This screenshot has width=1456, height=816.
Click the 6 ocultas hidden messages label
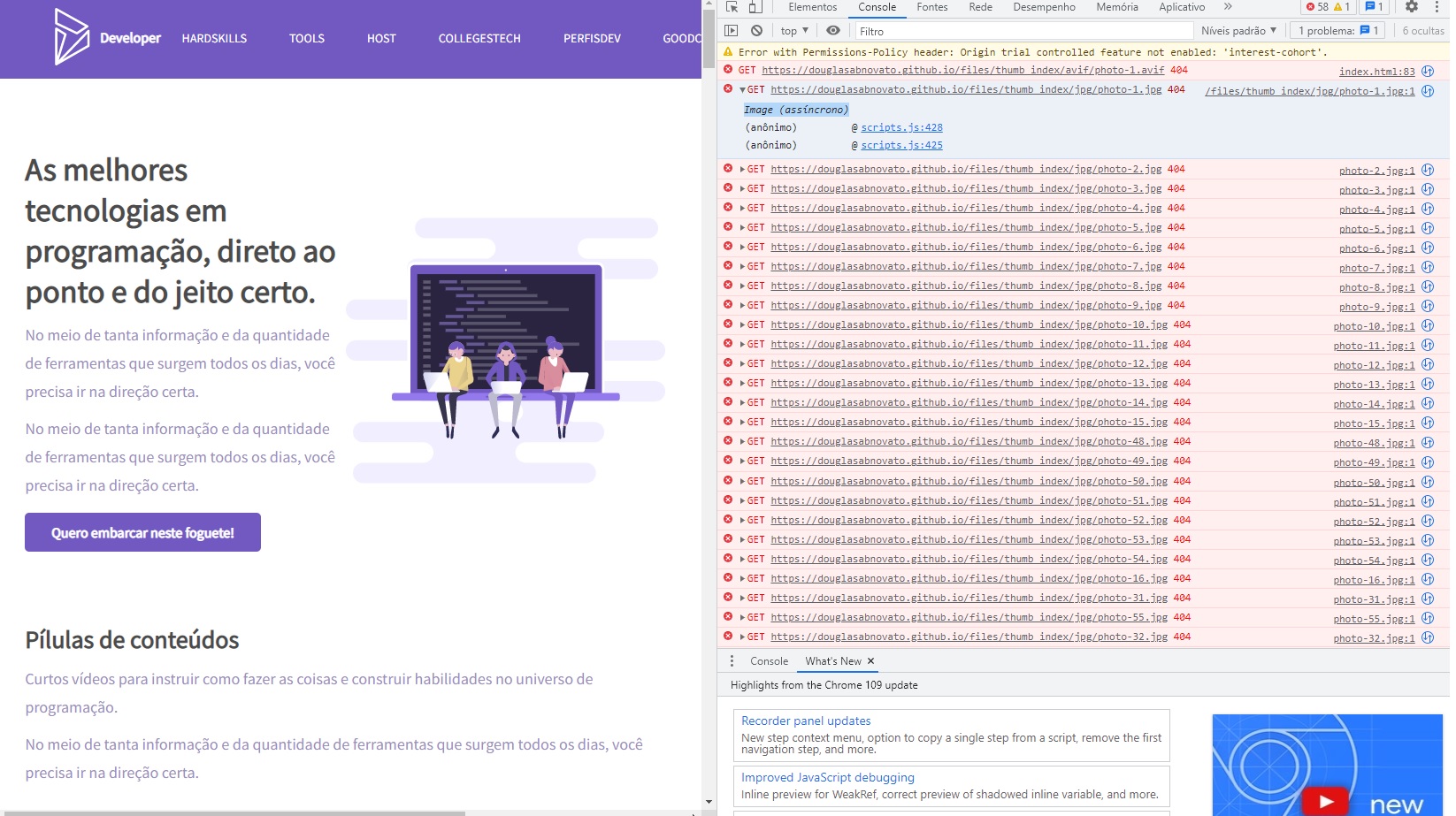pyautogui.click(x=1422, y=31)
